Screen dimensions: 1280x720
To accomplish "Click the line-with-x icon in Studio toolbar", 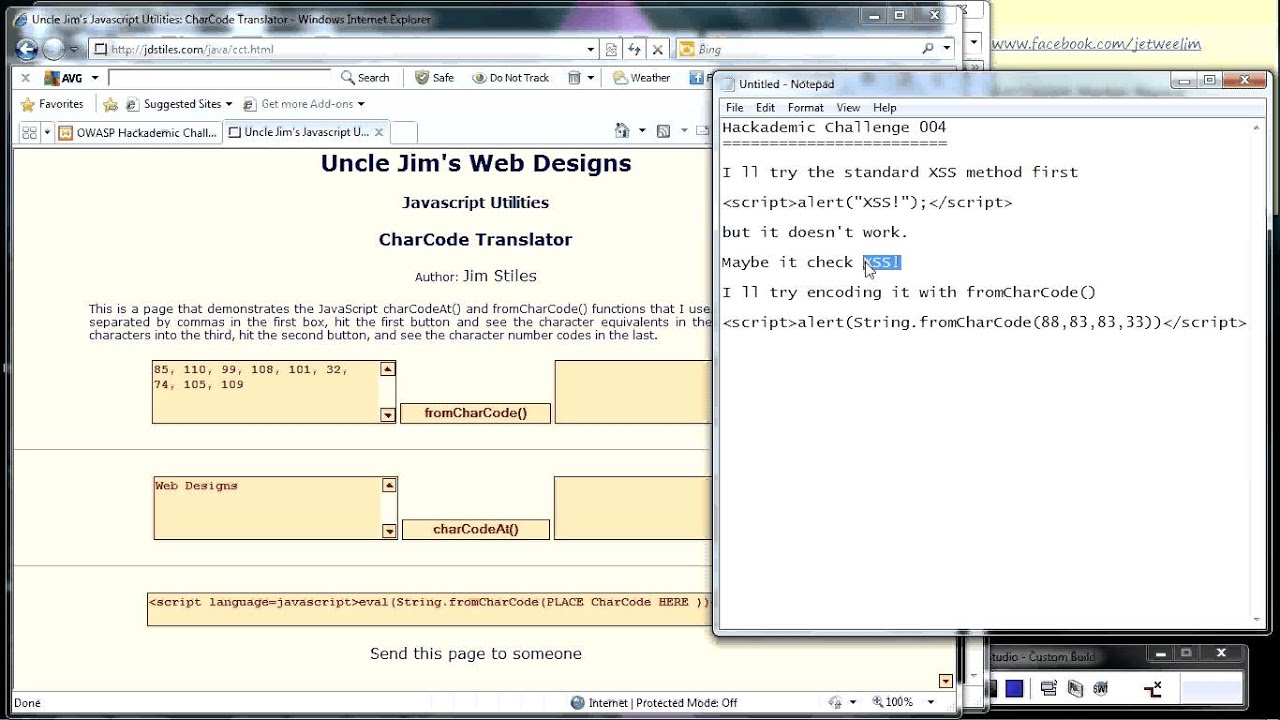I will pyautogui.click(x=1152, y=688).
